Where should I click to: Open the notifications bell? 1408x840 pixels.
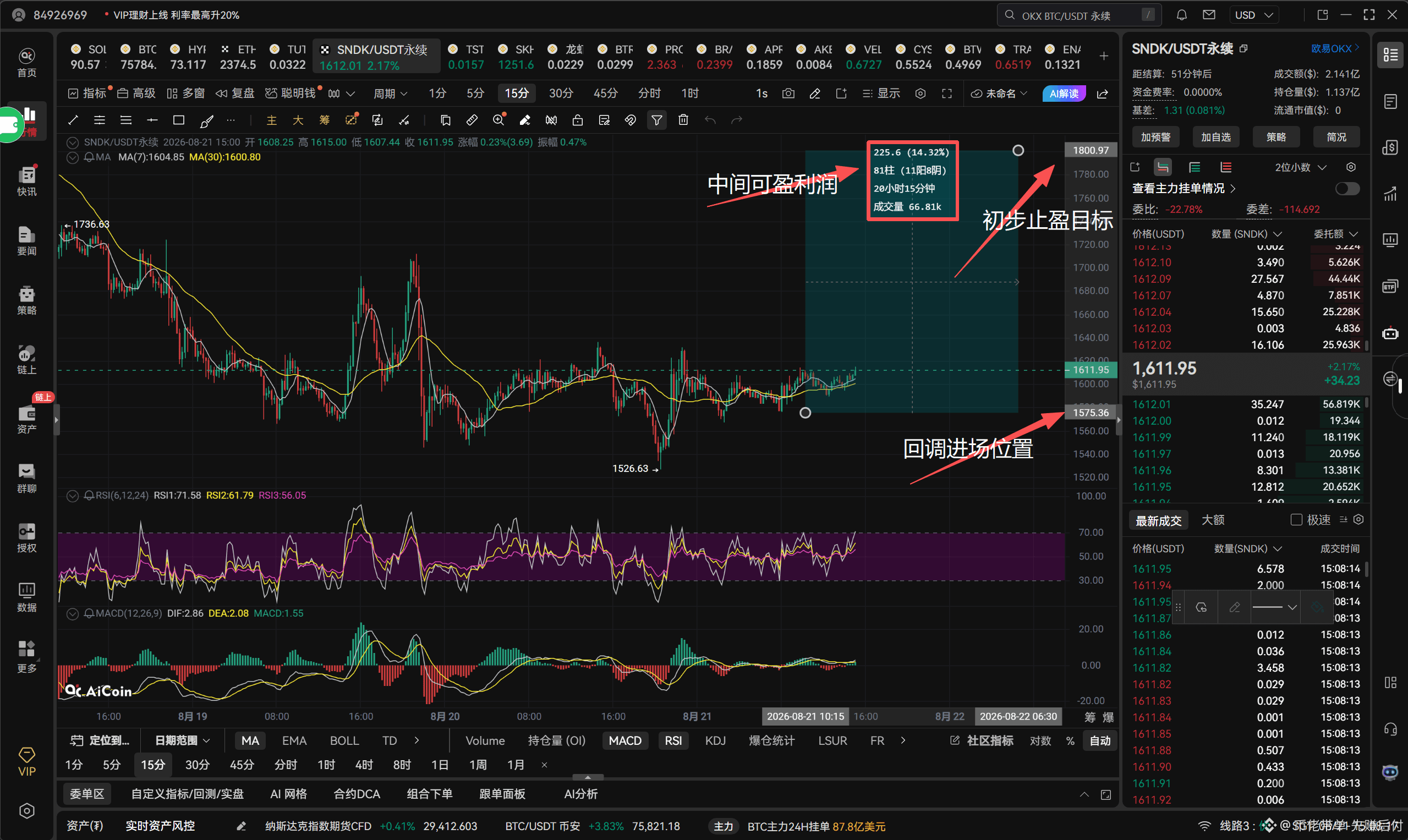click(1181, 15)
